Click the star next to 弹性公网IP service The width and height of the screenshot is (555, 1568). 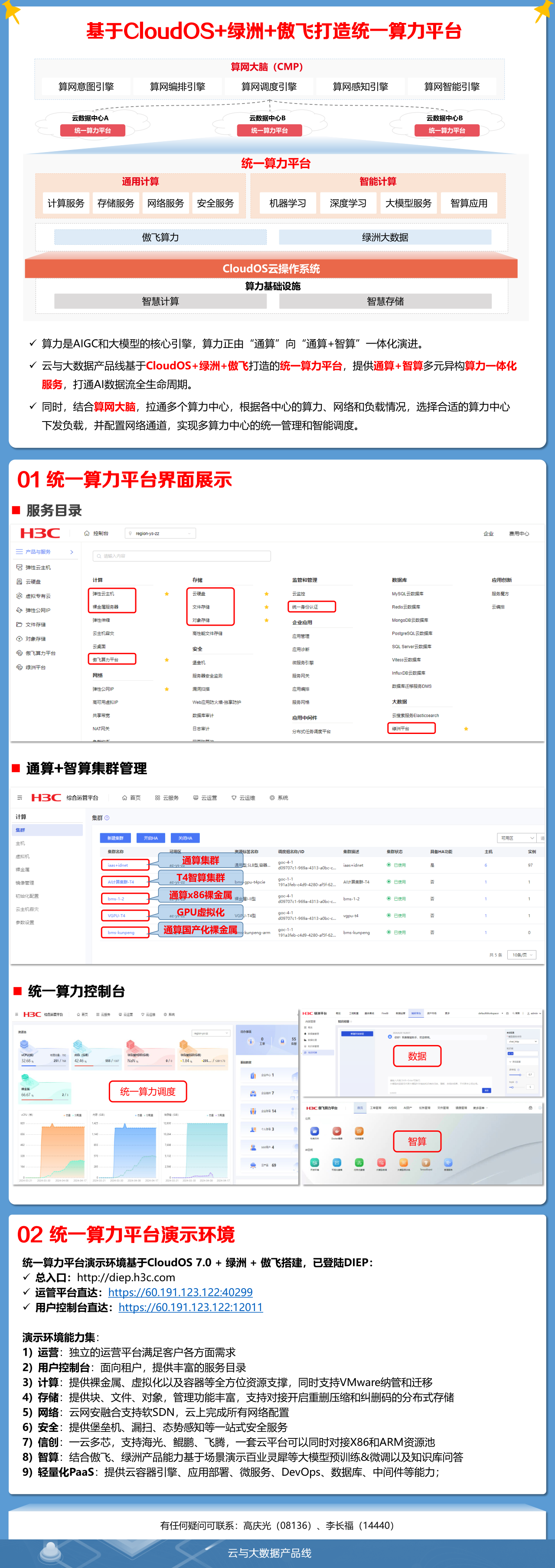(167, 689)
